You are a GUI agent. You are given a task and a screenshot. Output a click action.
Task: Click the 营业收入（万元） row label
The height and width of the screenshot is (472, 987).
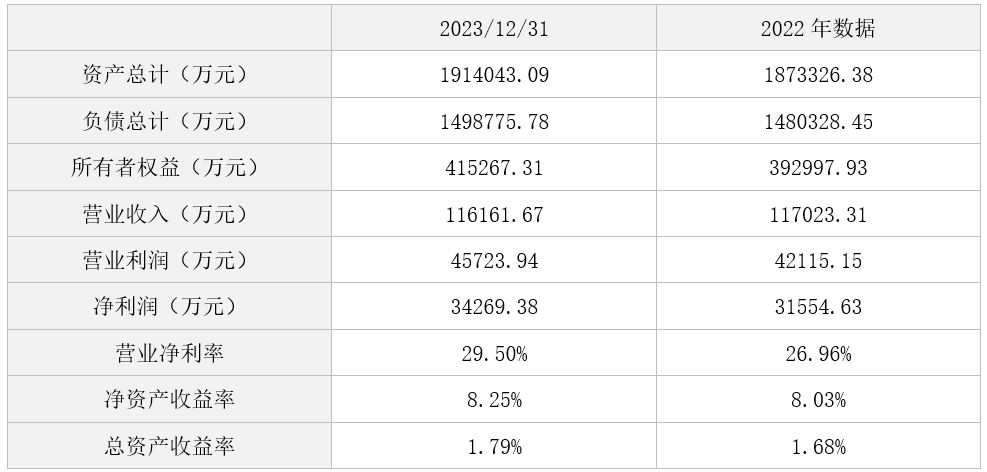(x=169, y=214)
